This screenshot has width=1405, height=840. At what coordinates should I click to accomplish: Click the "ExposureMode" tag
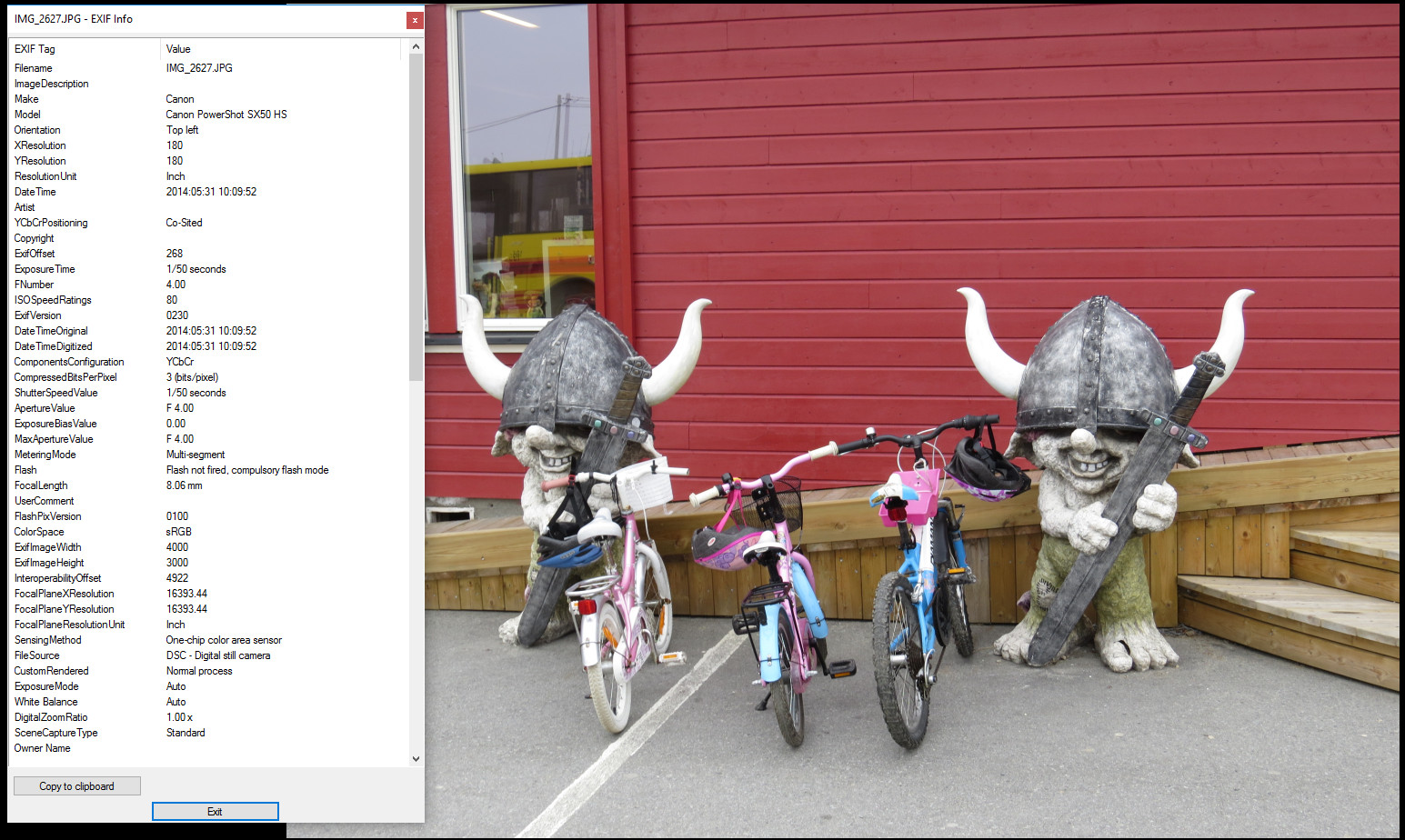[46, 686]
